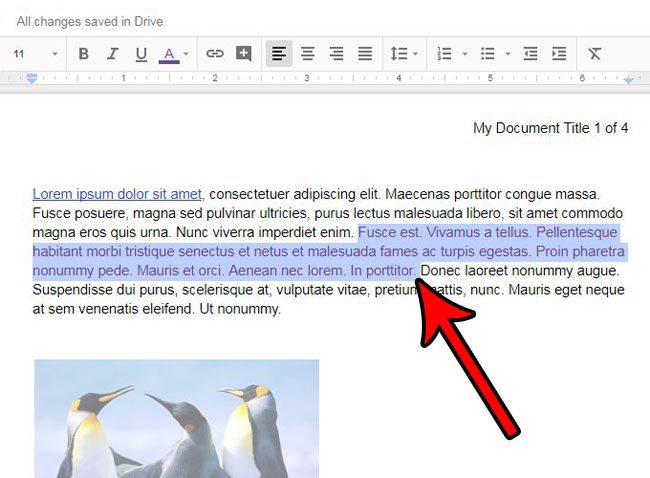Click the insert link icon
The width and height of the screenshot is (650, 478).
point(215,54)
